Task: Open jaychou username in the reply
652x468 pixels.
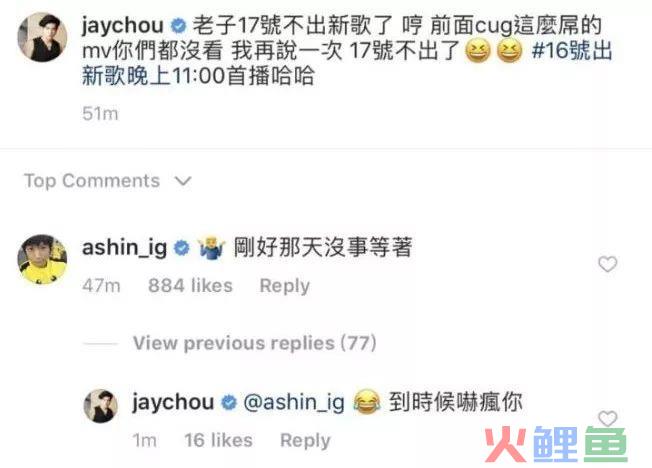Action: click(x=173, y=403)
